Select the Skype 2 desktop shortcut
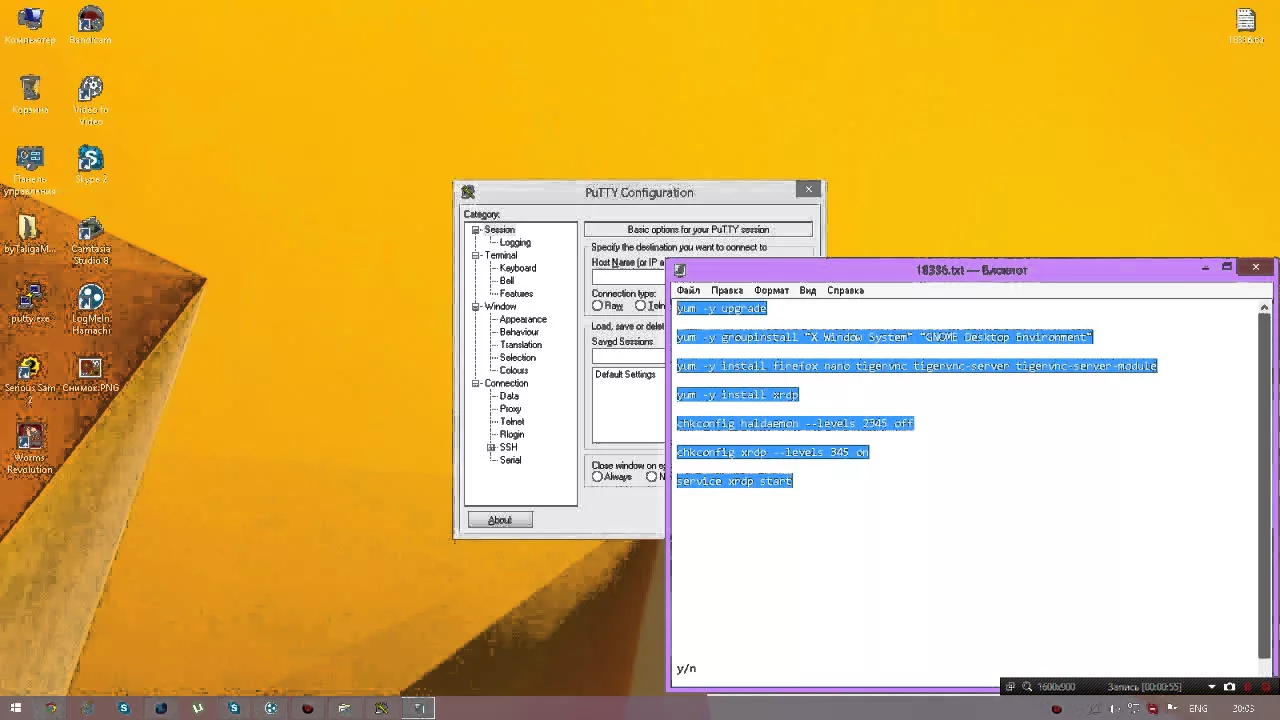Viewport: 1280px width, 720px height. [90, 166]
